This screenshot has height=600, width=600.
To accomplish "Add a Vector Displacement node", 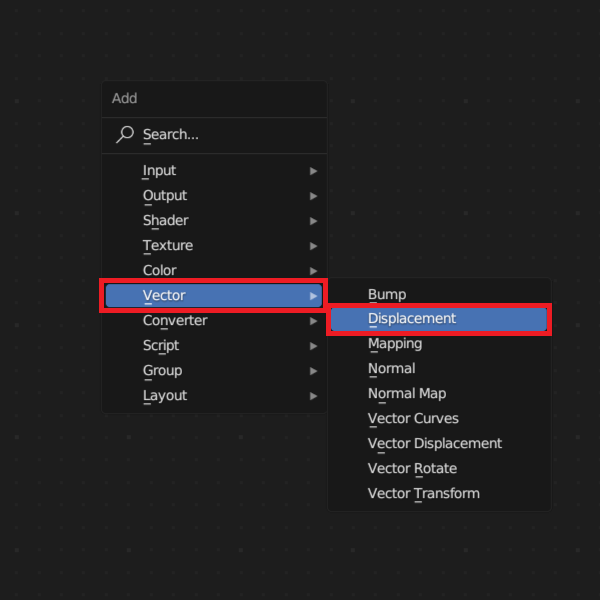I will coord(435,444).
